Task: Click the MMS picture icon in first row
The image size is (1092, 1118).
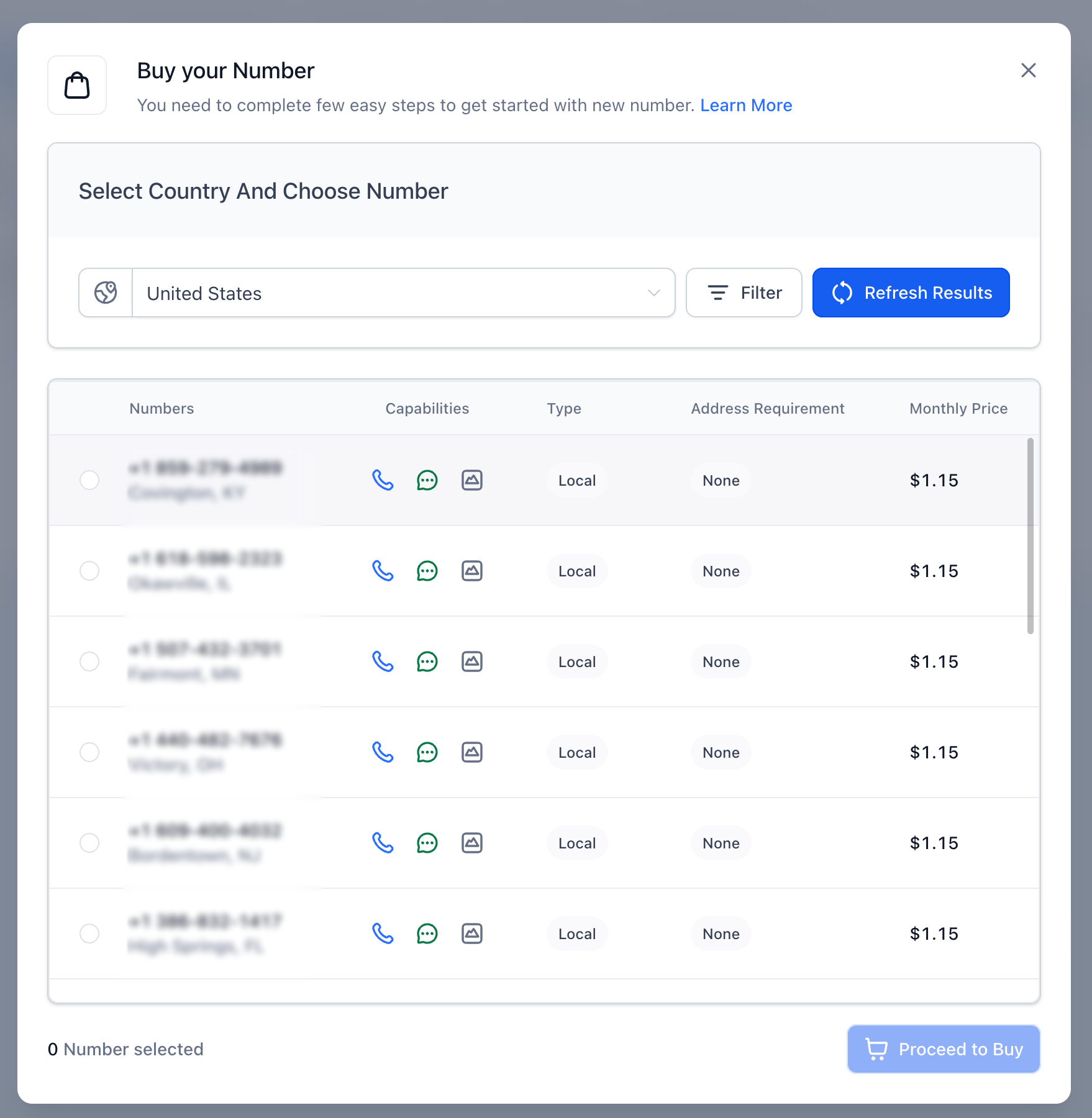Action: point(472,480)
